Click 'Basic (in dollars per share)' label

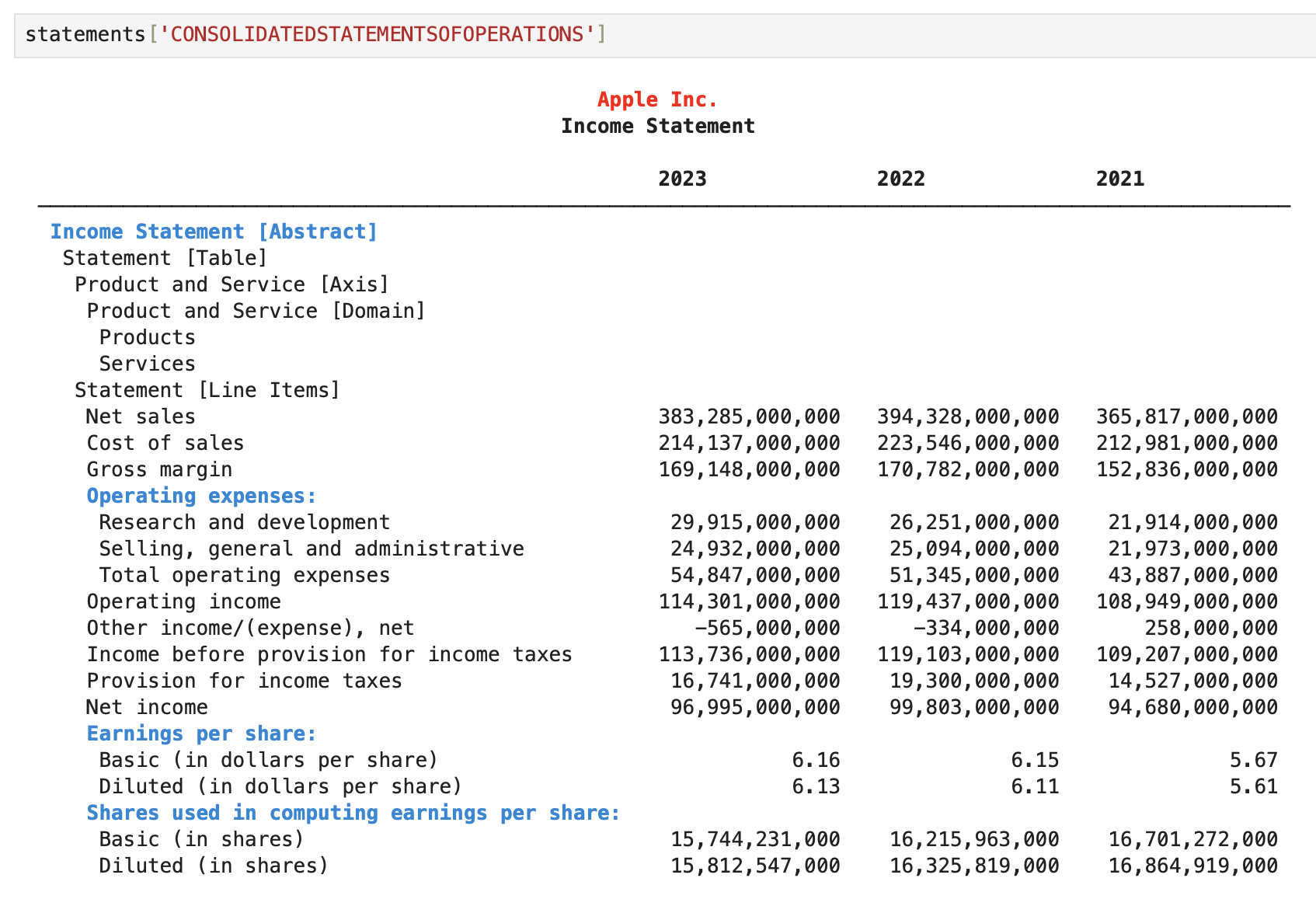coord(269,760)
